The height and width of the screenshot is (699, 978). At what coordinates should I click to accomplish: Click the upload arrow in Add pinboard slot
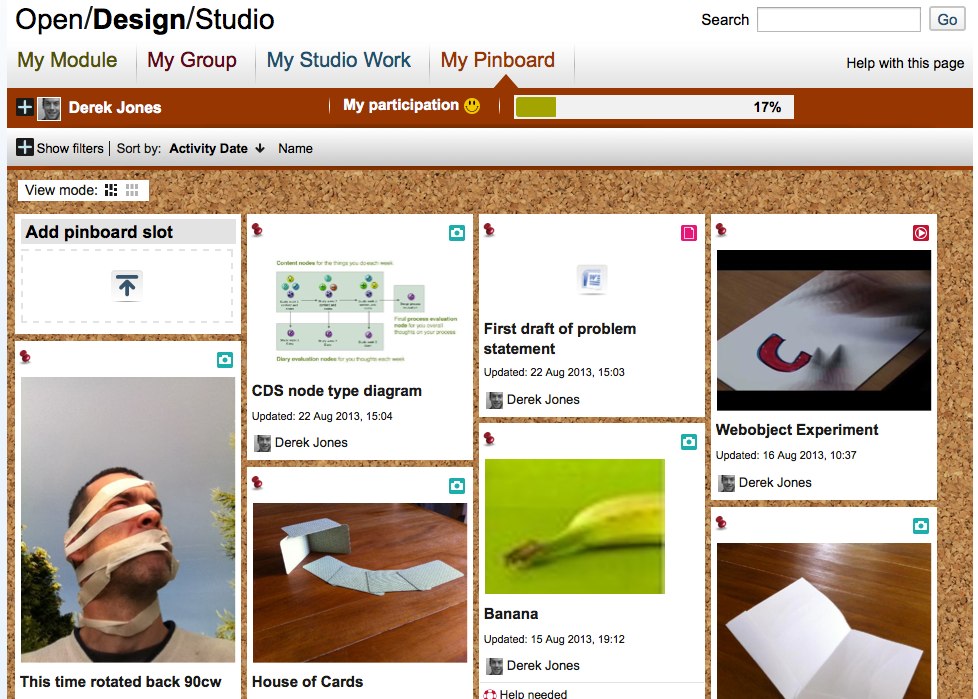[x=127, y=286]
